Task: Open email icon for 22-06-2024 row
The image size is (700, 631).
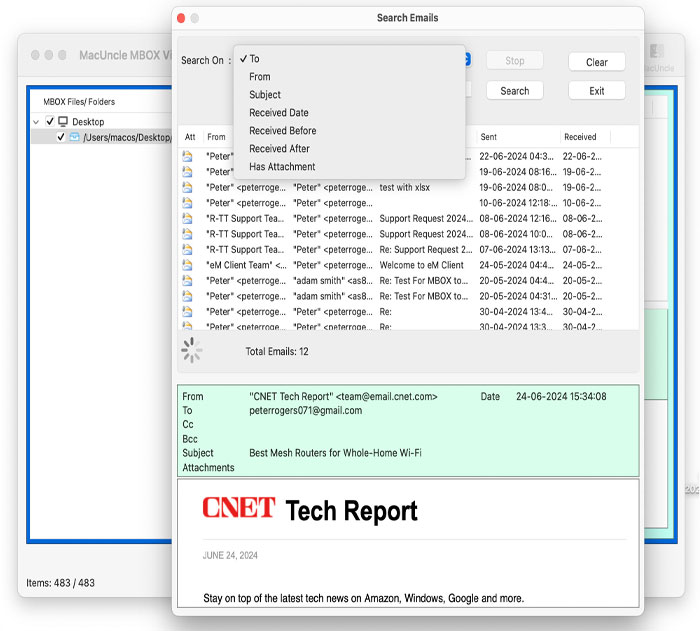Action: pos(188,156)
